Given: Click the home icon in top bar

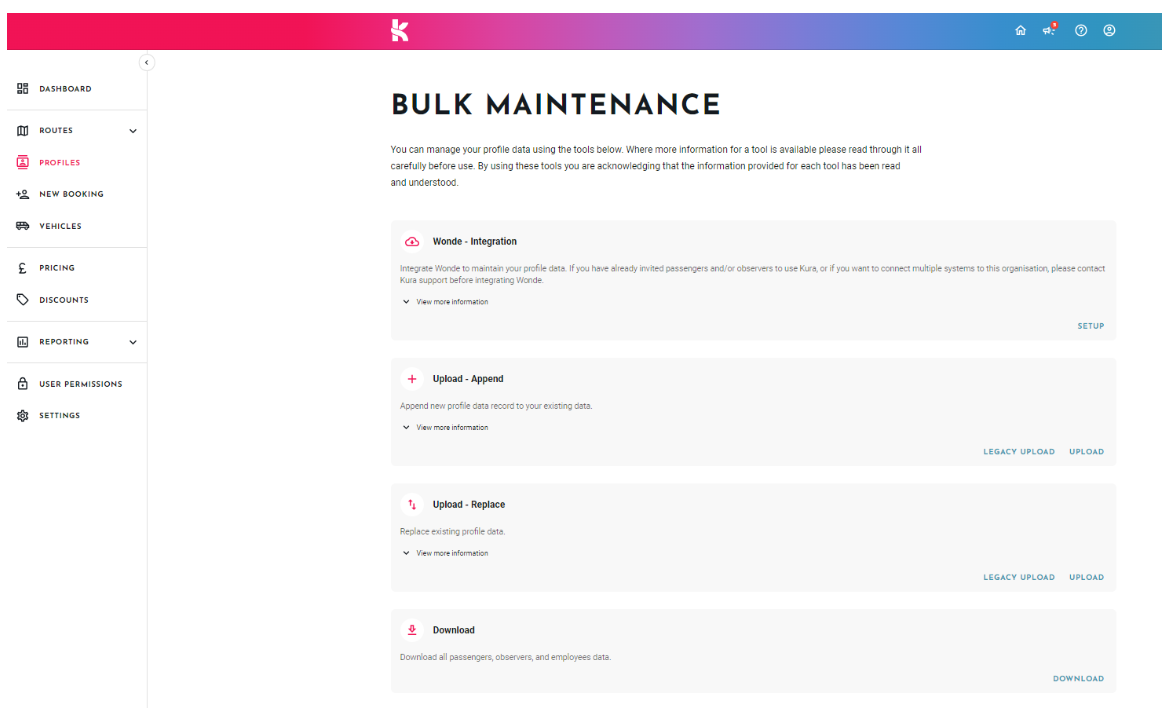Looking at the screenshot, I should [1020, 31].
